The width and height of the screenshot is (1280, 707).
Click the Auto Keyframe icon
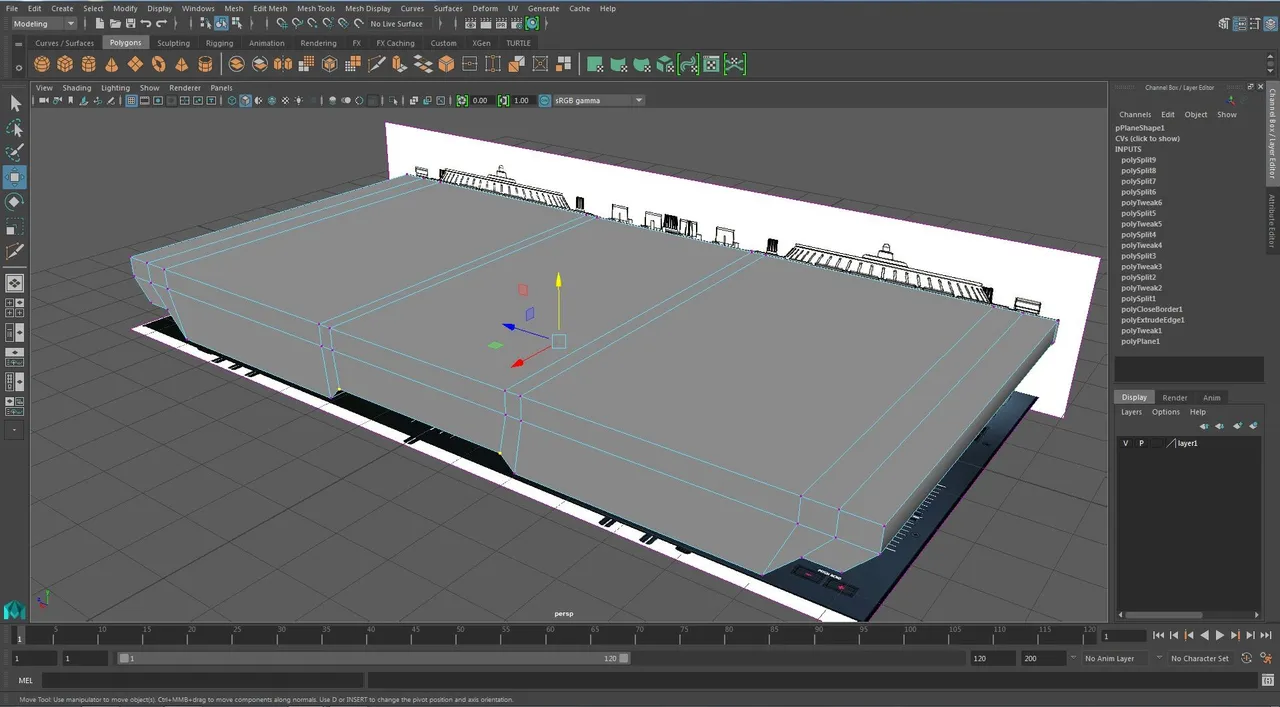[1246, 658]
